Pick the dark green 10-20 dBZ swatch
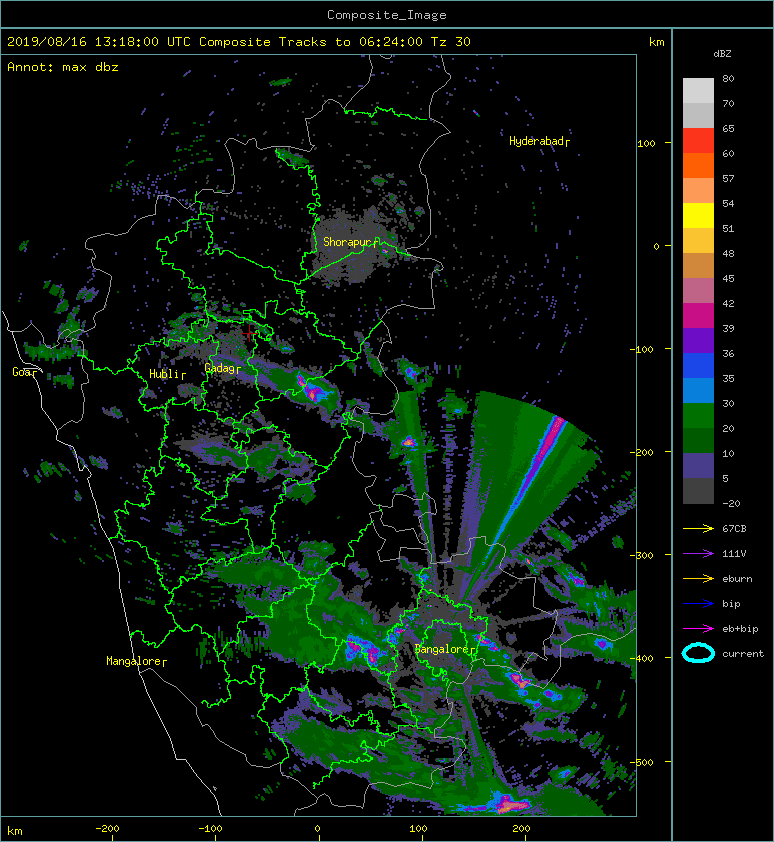Image resolution: width=774 pixels, height=842 pixels. tap(698, 440)
